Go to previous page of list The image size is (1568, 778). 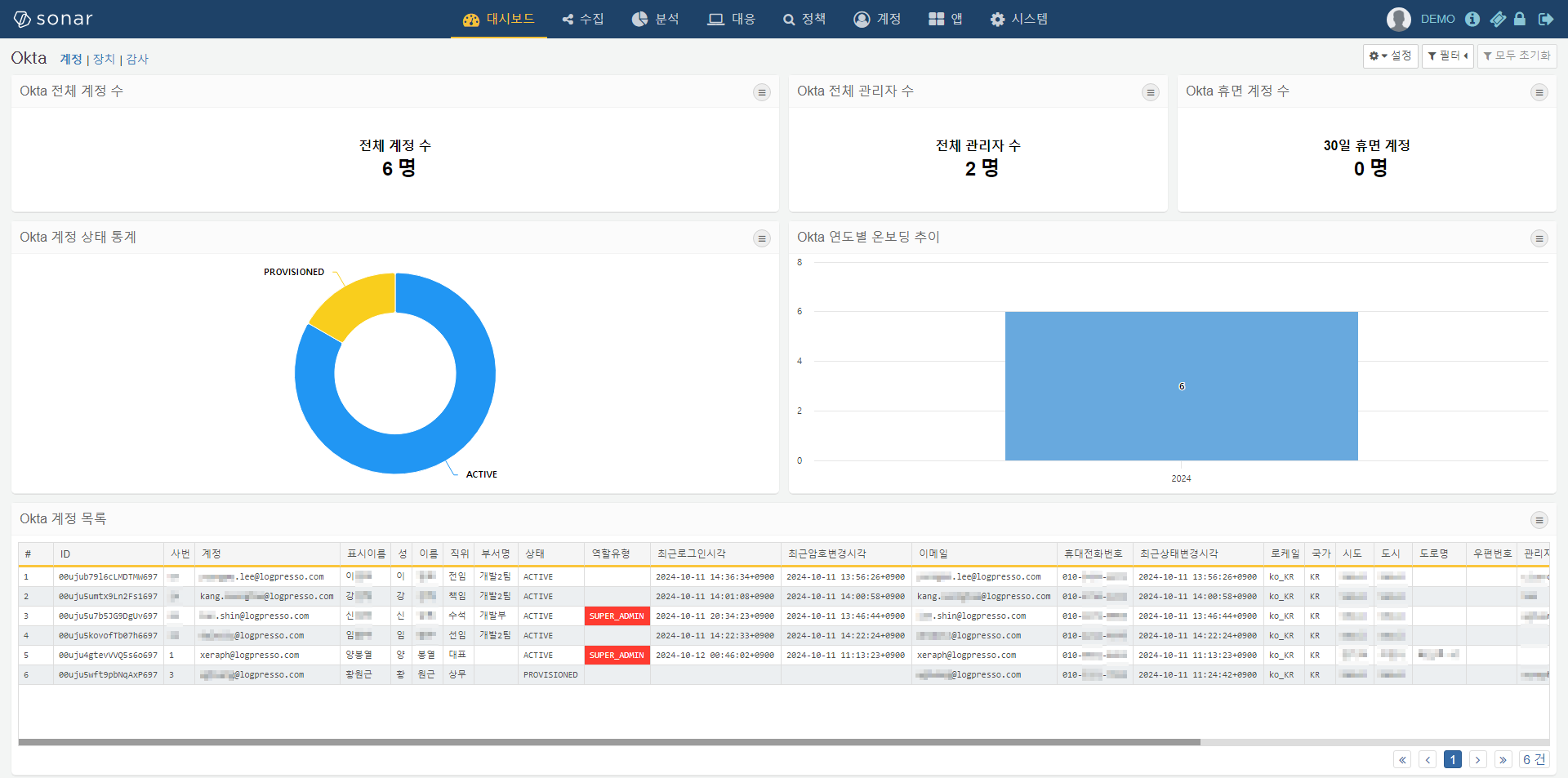(1428, 759)
